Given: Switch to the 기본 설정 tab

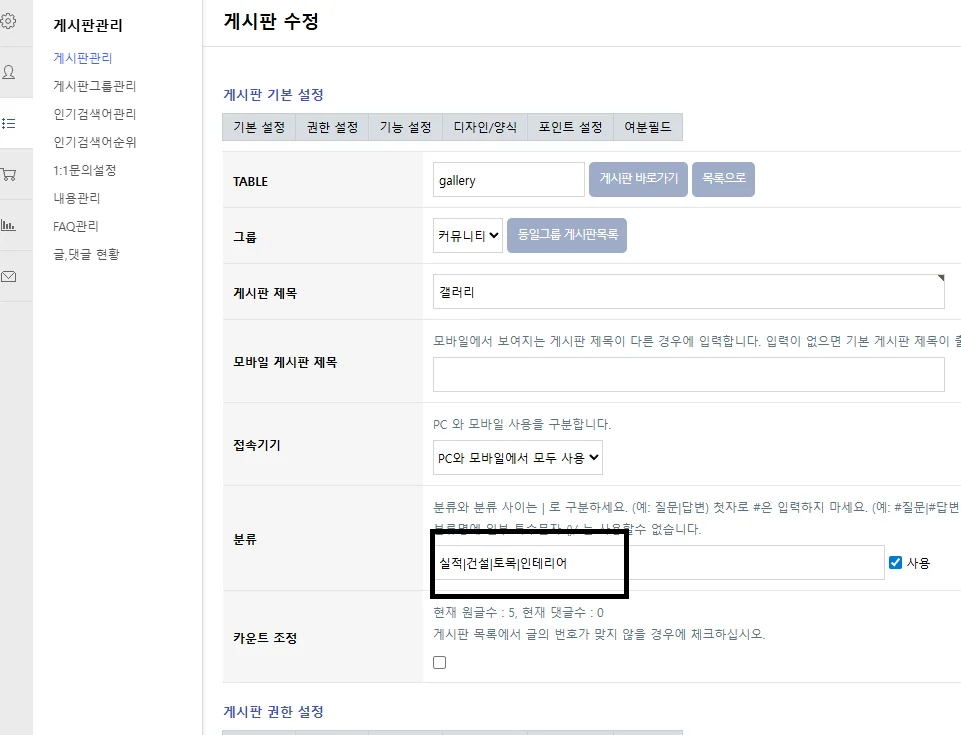Looking at the screenshot, I should [259, 127].
